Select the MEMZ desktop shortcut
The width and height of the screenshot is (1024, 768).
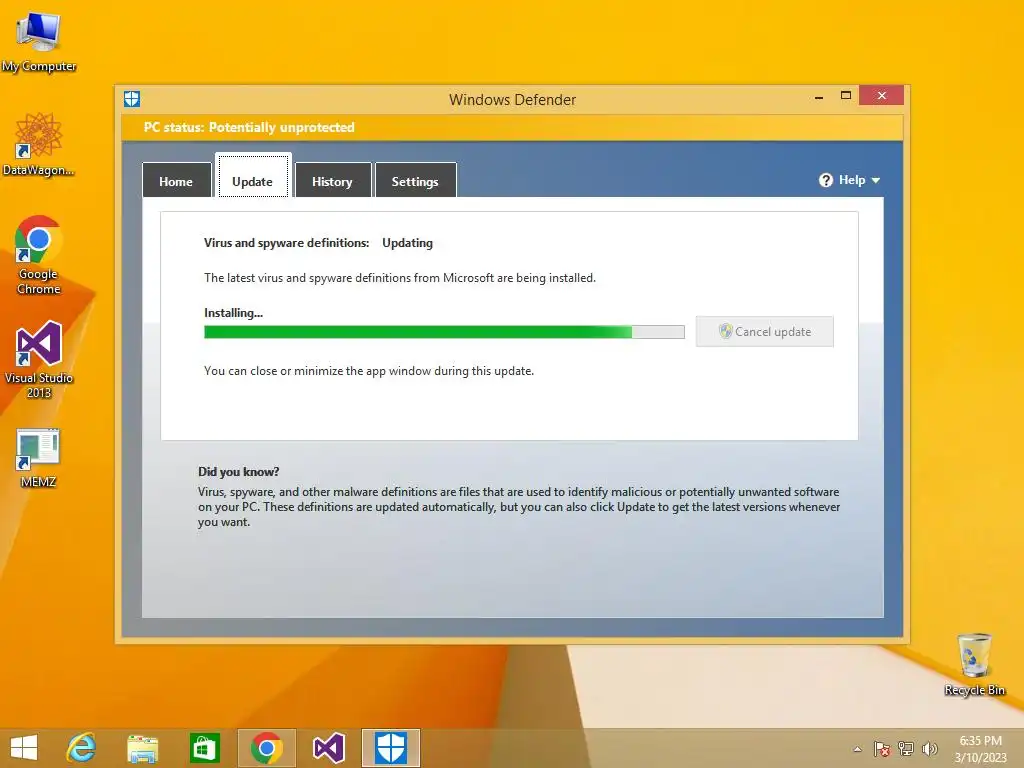click(39, 458)
